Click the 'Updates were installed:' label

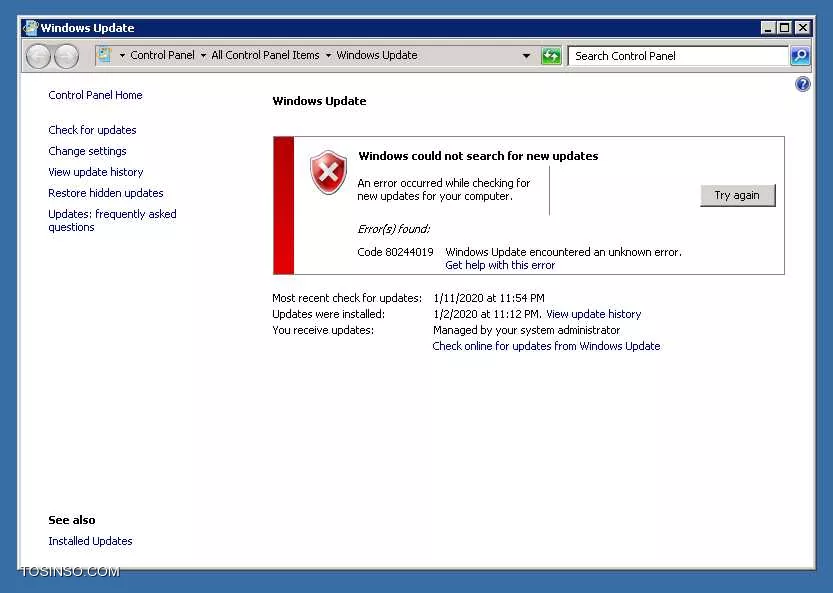tap(328, 314)
